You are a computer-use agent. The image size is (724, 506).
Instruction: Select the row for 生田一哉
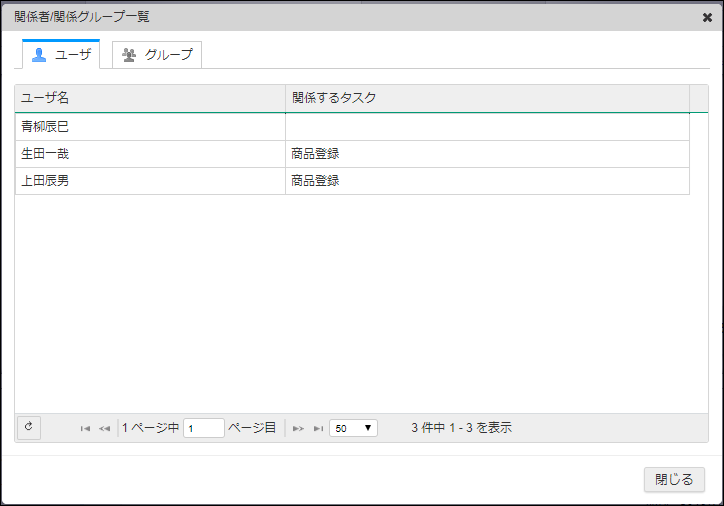pyautogui.click(x=150, y=154)
